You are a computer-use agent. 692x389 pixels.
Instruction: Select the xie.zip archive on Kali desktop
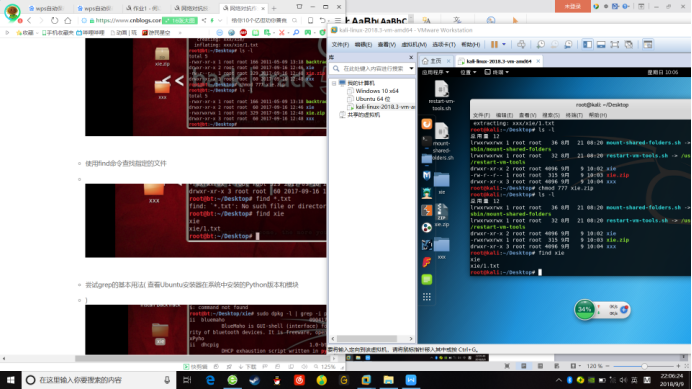pos(441,215)
